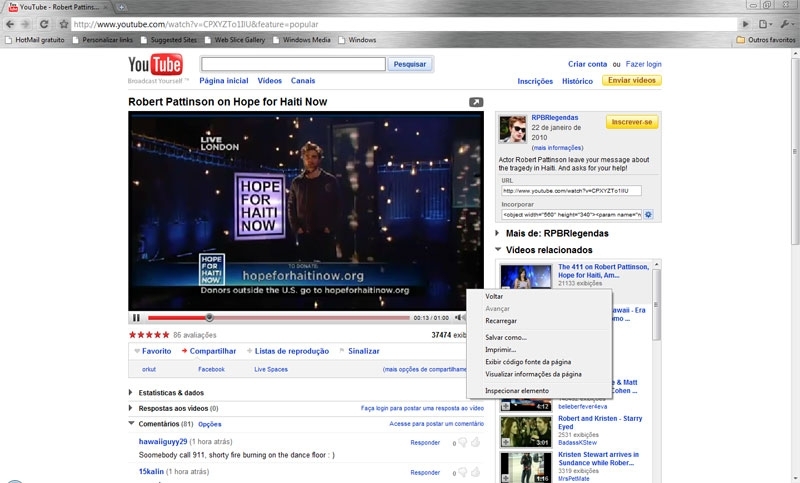Open Robert and Kristen Starry Eyed thumbnail
The width and height of the screenshot is (800, 483).
[526, 431]
